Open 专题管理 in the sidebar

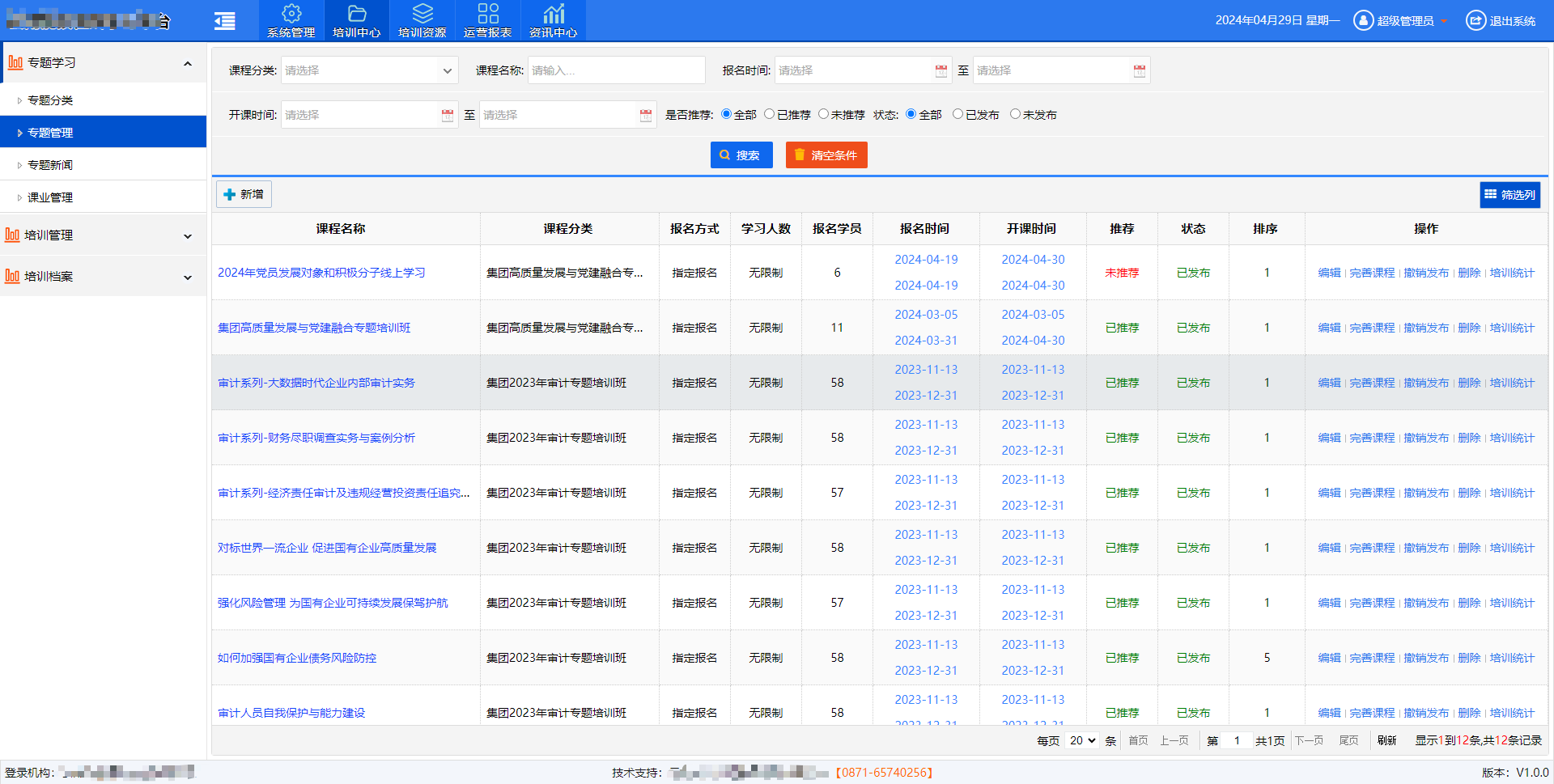tap(104, 132)
